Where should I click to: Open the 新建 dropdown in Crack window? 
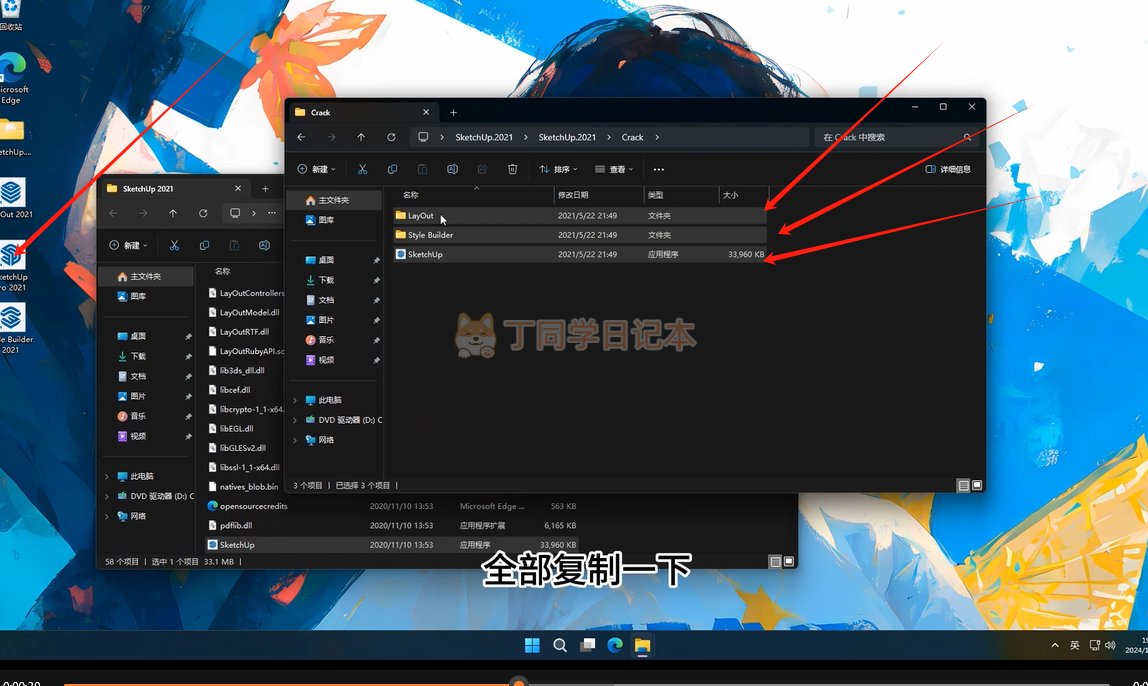(316, 169)
